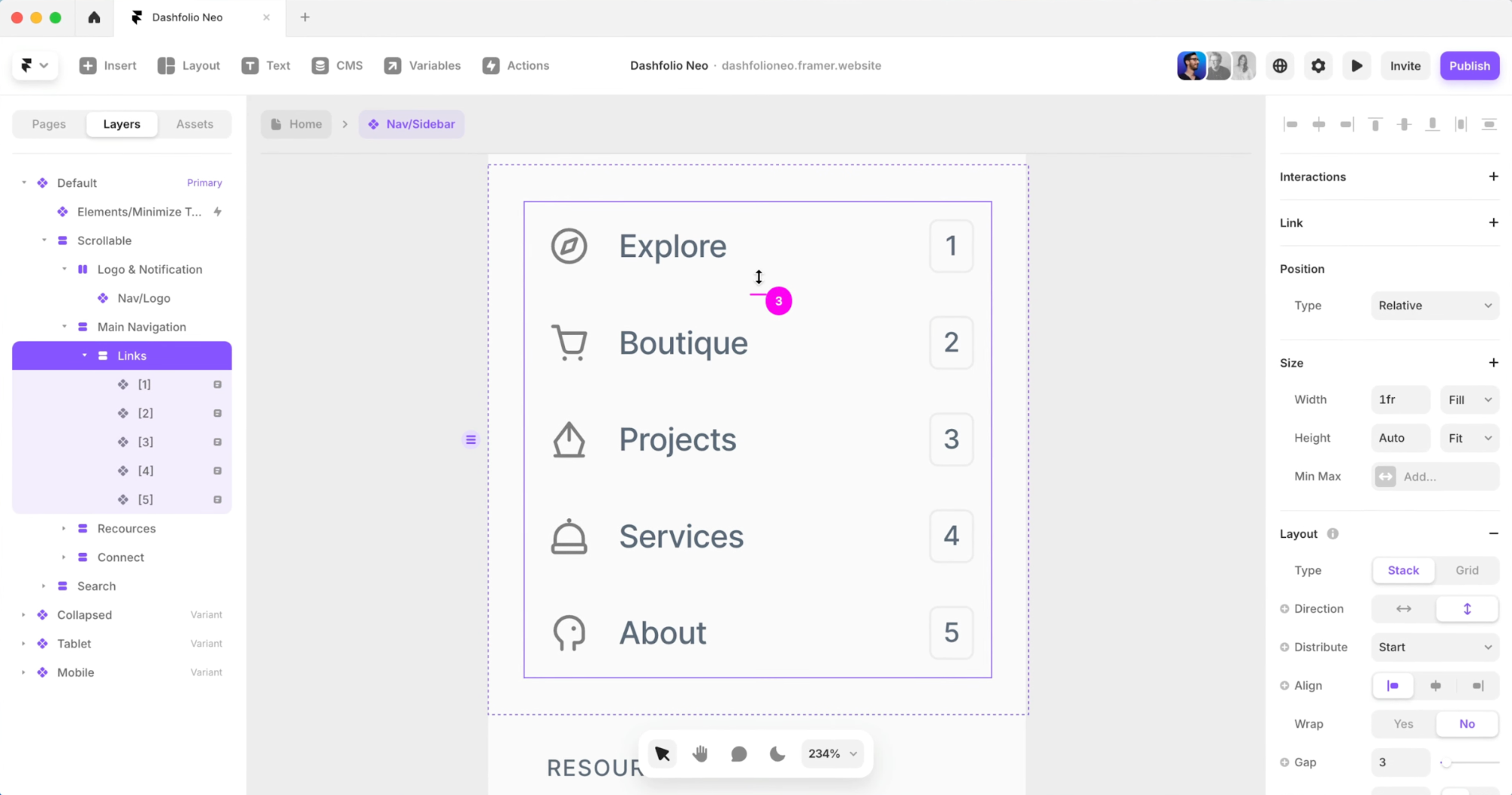1512x795 pixels.
Task: Toggle dark mode moon icon
Action: 778,753
